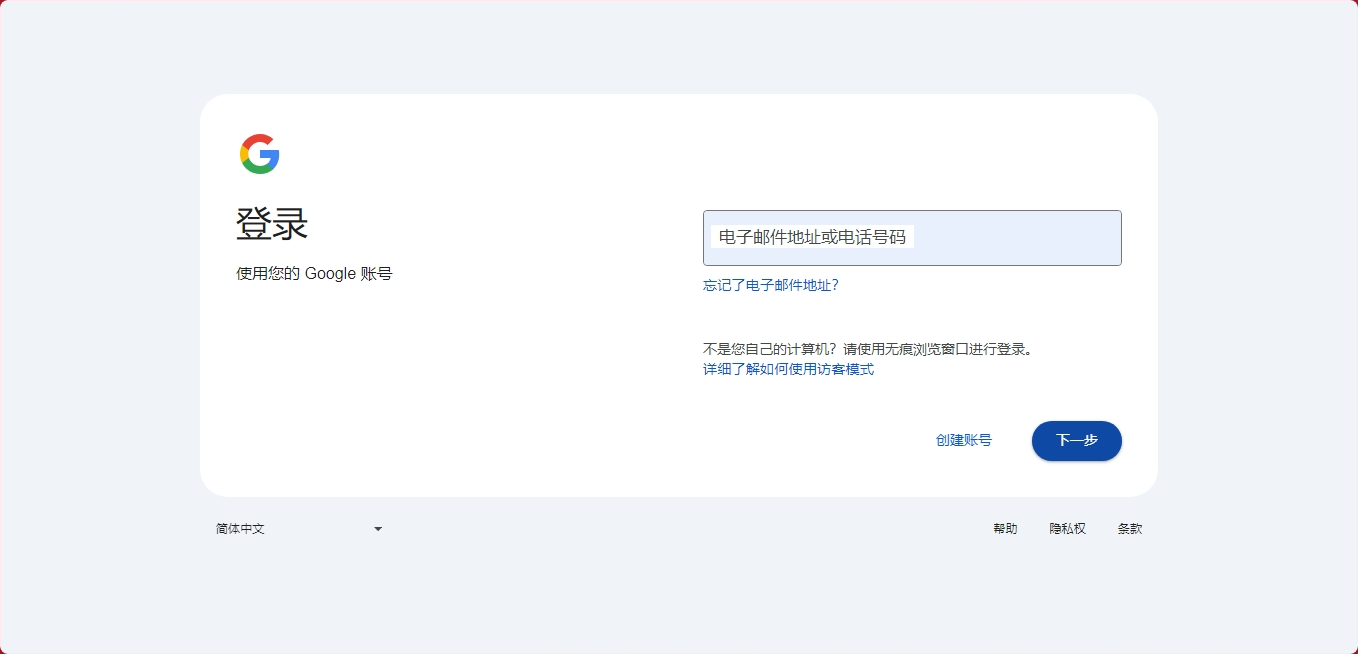Click the 隐私权 privacy link
Image resolution: width=1358 pixels, height=654 pixels.
[x=1067, y=528]
